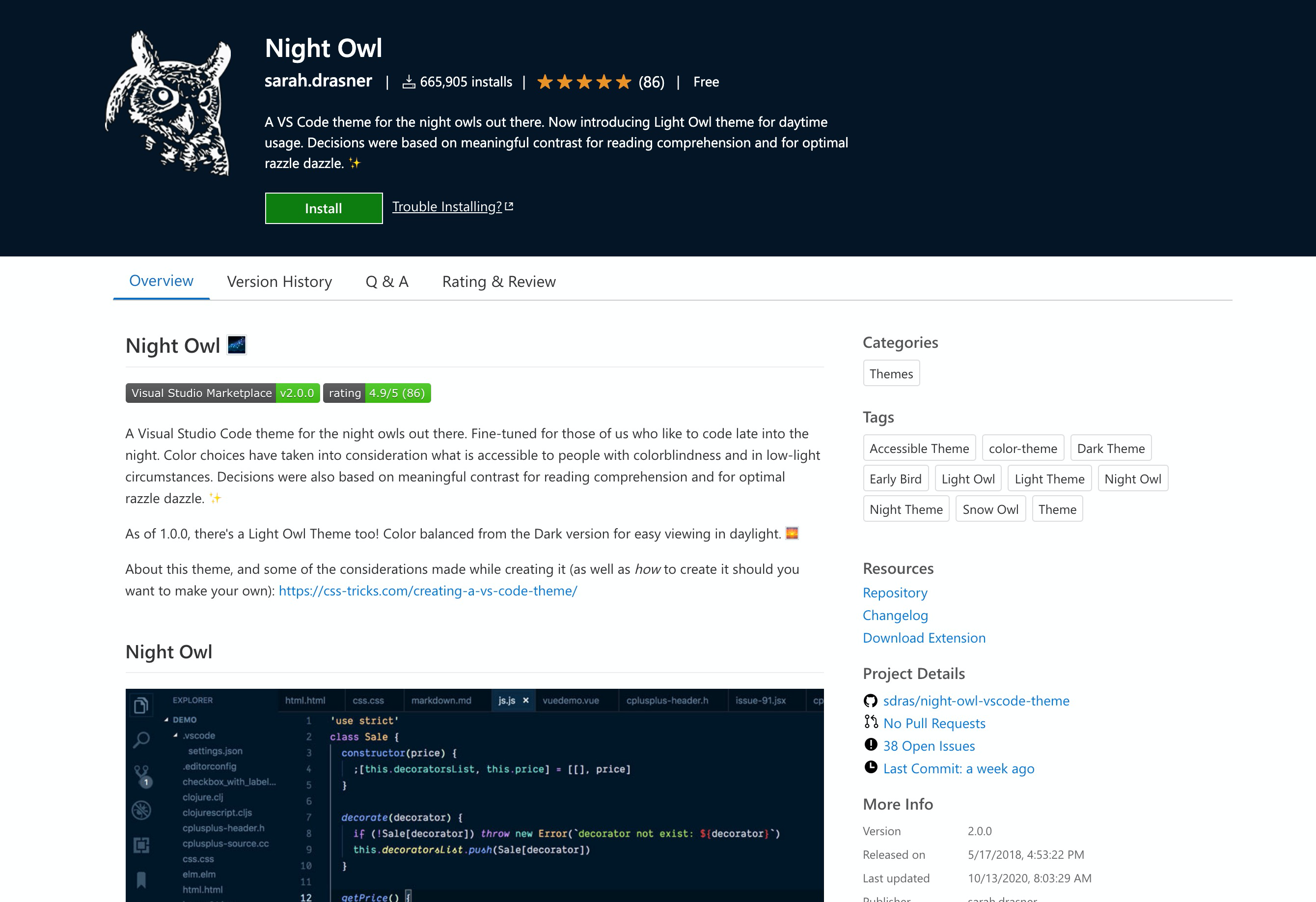The image size is (1316, 902).
Task: Click the (86) ratings count
Action: click(652, 82)
